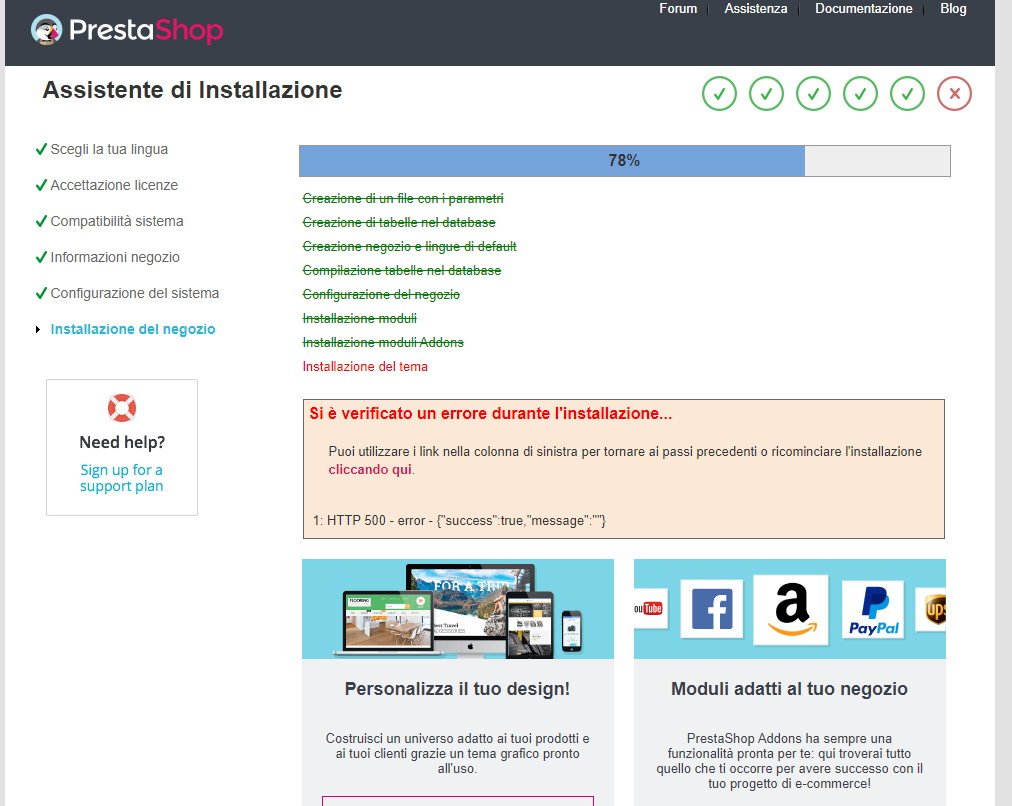Click the second green check step circle
1012x806 pixels.
coord(766,94)
